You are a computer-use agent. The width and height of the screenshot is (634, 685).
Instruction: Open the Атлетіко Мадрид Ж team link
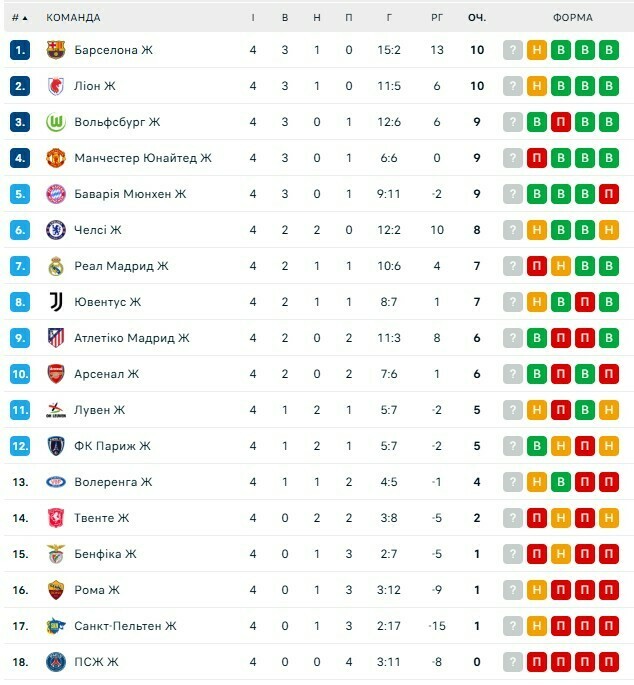pos(131,338)
